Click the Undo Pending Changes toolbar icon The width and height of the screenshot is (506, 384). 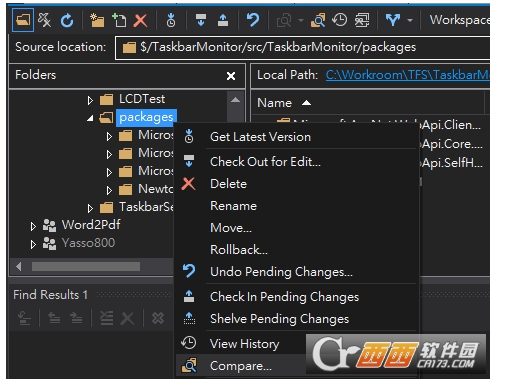tap(253, 21)
